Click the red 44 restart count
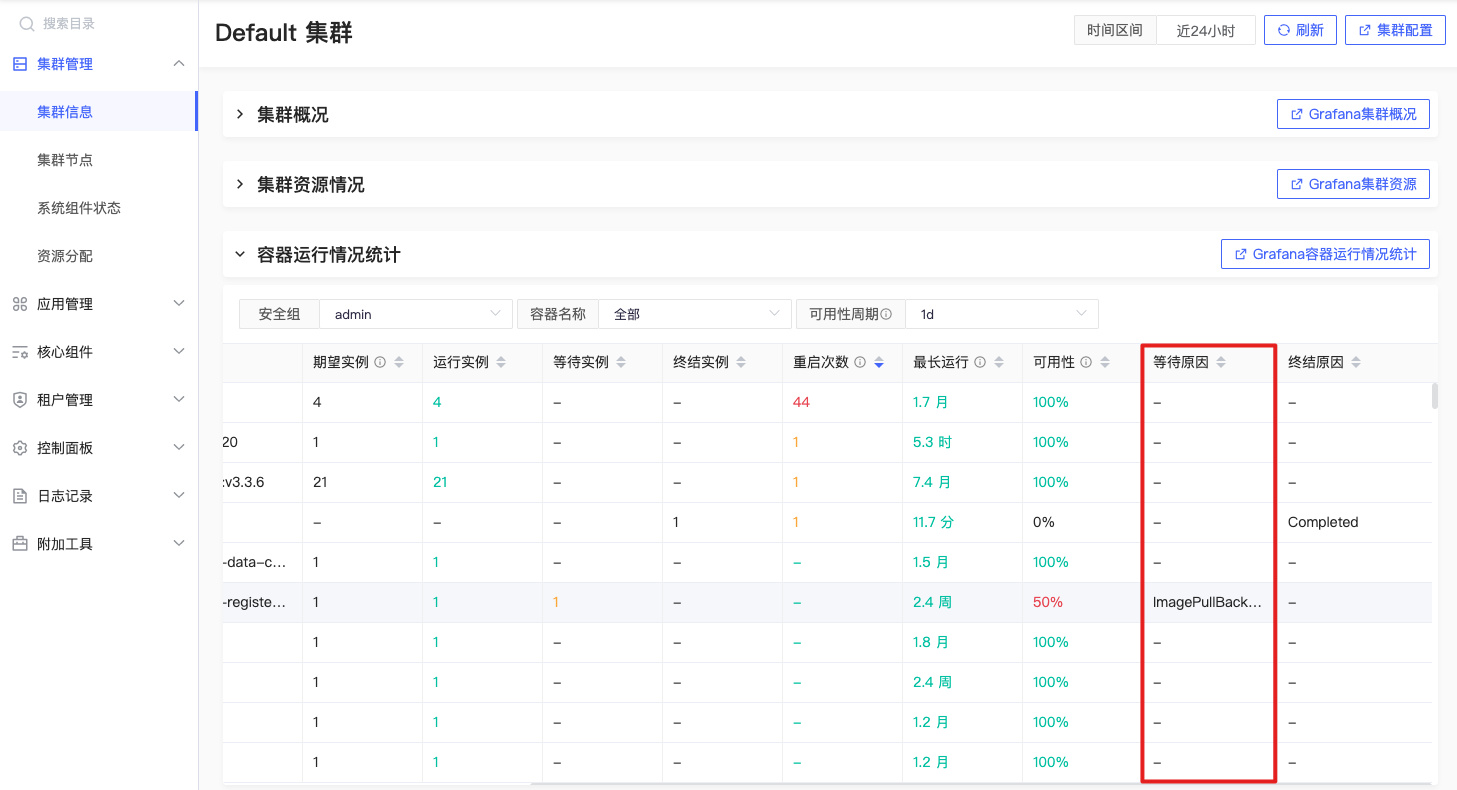 coord(801,402)
